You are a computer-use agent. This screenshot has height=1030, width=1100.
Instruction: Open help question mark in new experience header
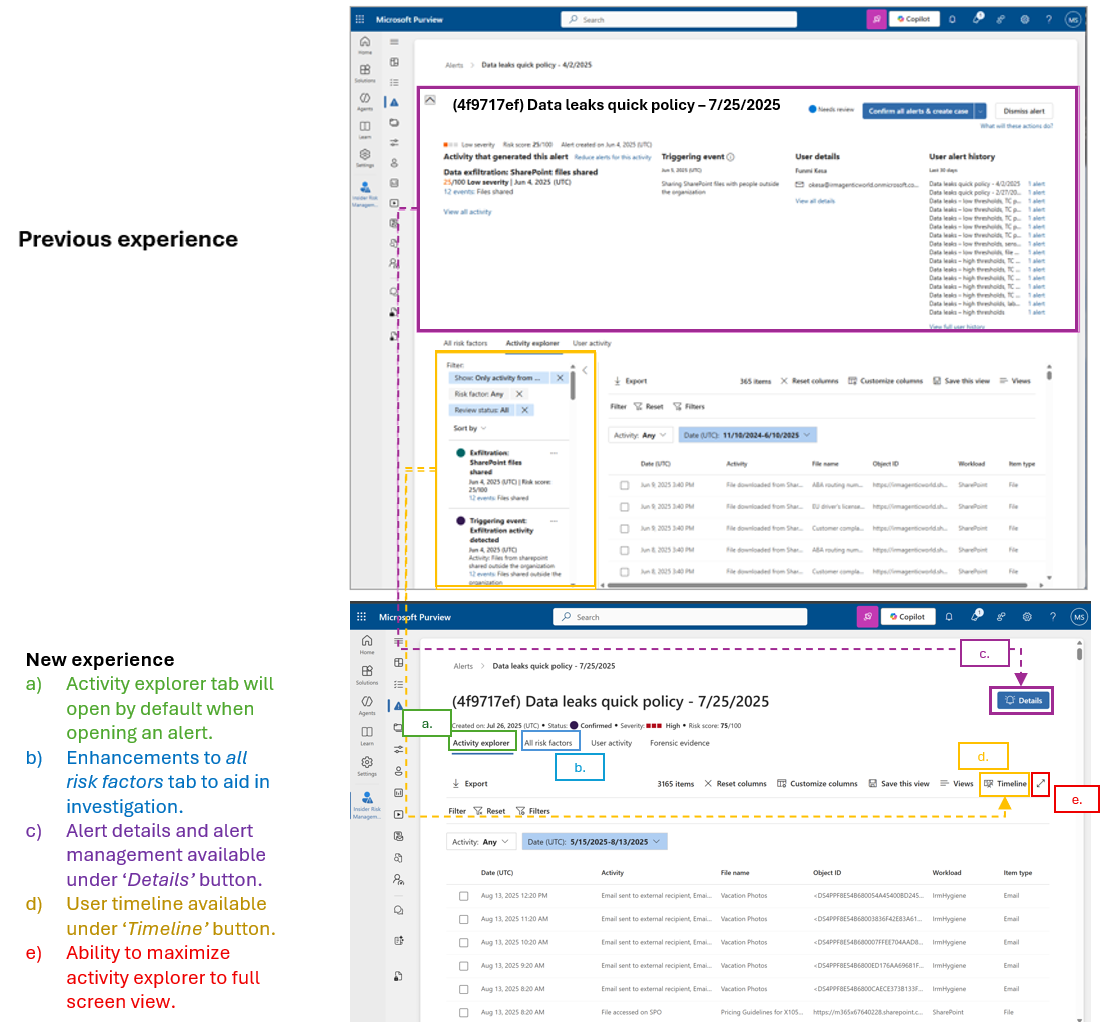(1053, 617)
